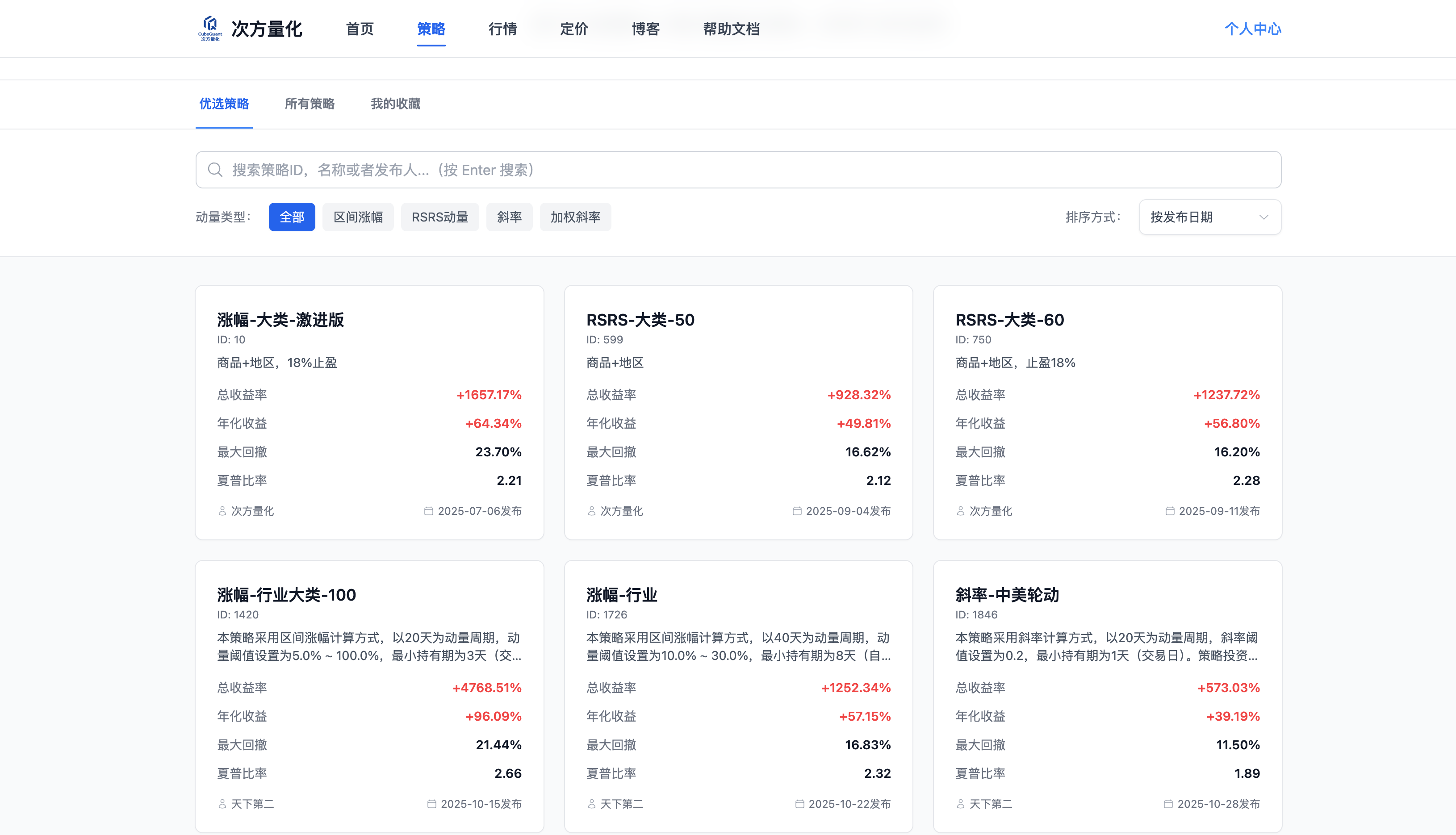Screen dimensions: 1456x835
Task: Filter by 斜率 momentum type
Action: tap(509, 217)
